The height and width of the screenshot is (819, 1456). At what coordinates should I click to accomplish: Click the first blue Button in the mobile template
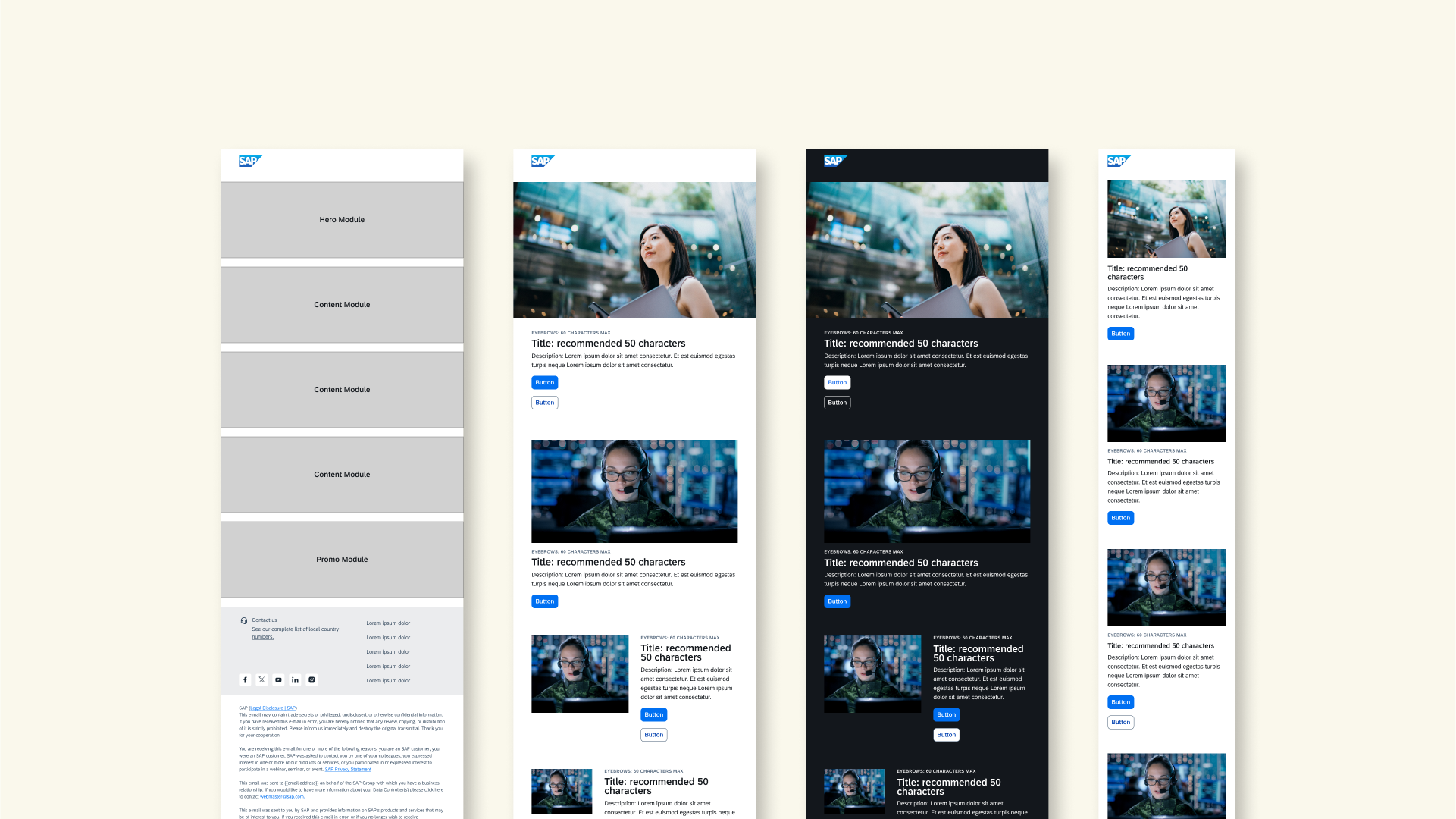(1120, 334)
